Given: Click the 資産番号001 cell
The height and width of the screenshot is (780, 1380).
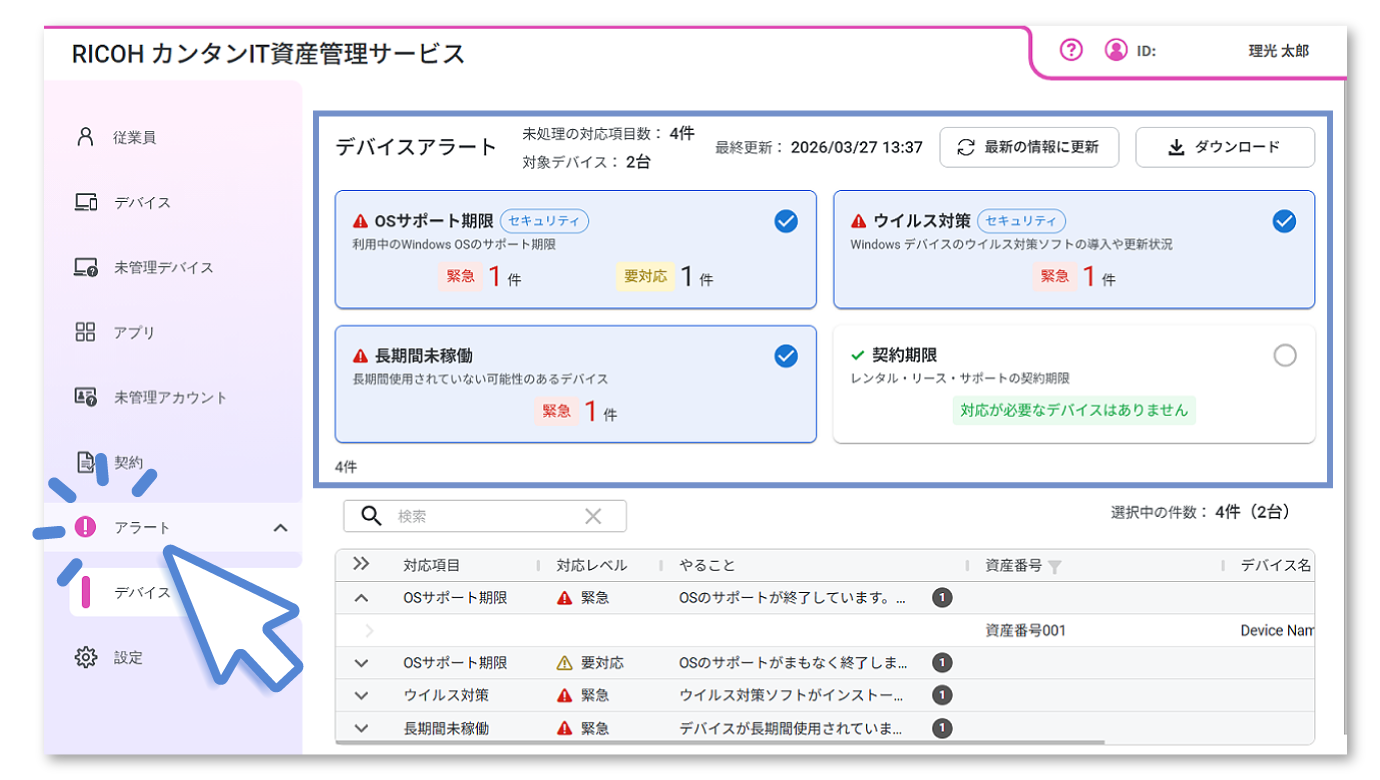Looking at the screenshot, I should click(x=1025, y=631).
